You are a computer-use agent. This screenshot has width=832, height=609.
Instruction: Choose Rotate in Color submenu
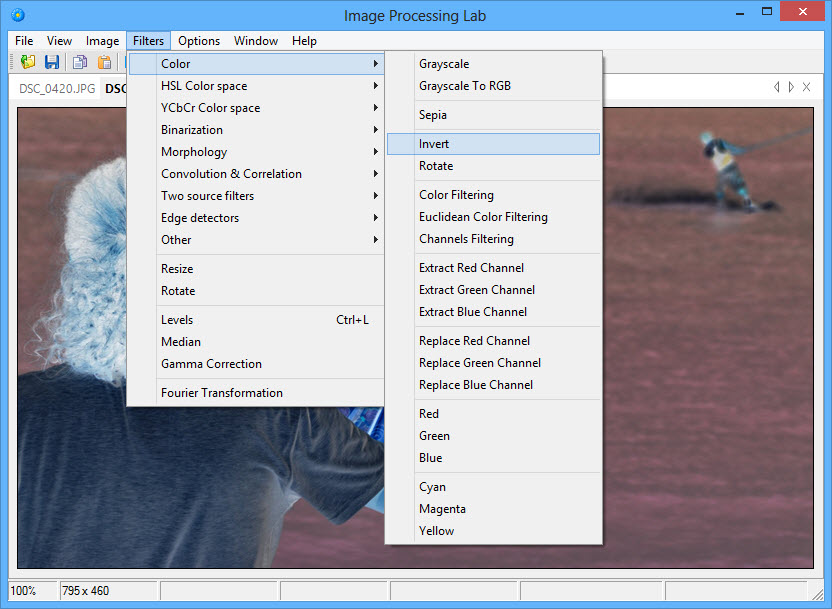493,166
